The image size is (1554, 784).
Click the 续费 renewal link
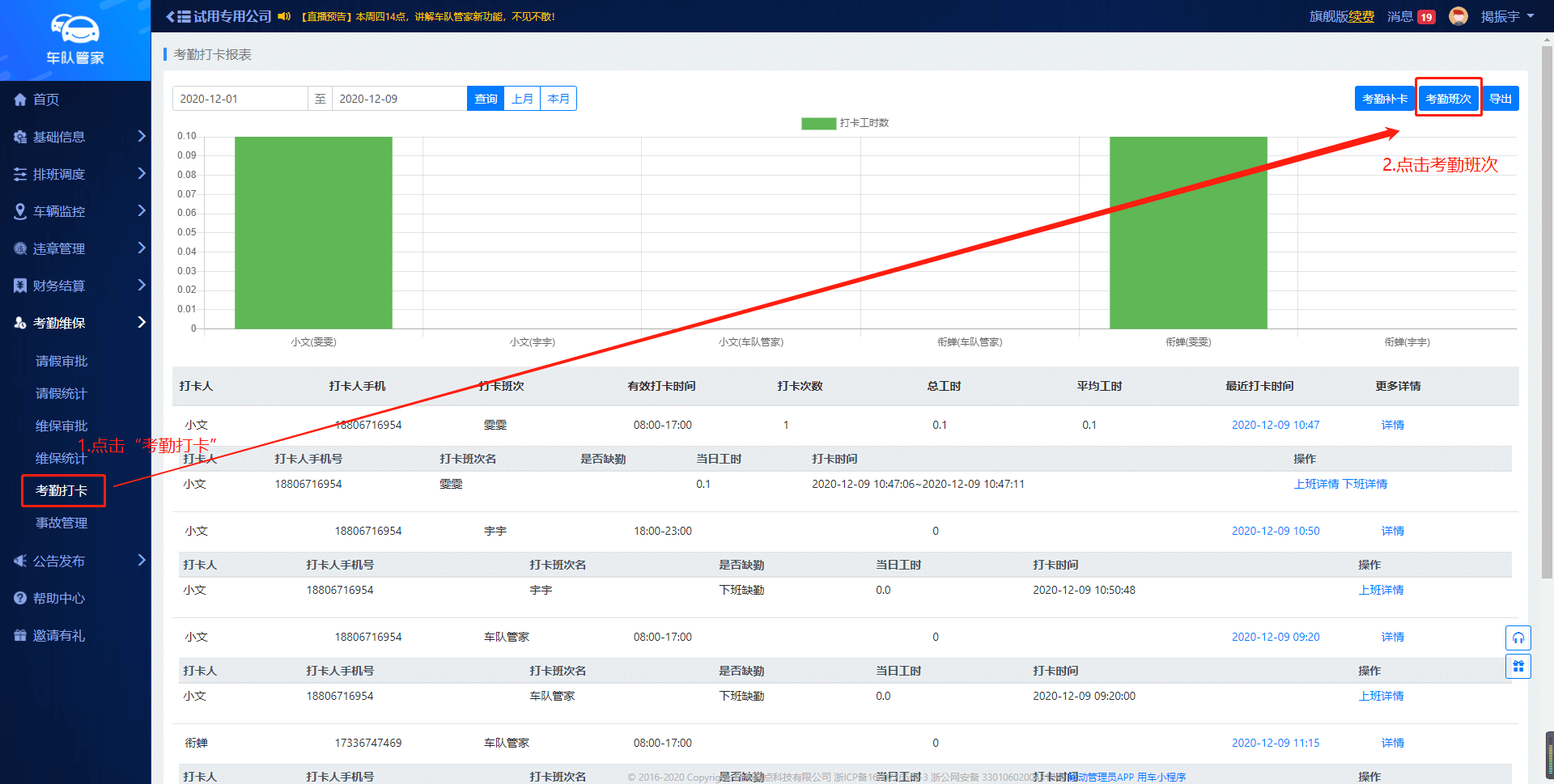1361,16
